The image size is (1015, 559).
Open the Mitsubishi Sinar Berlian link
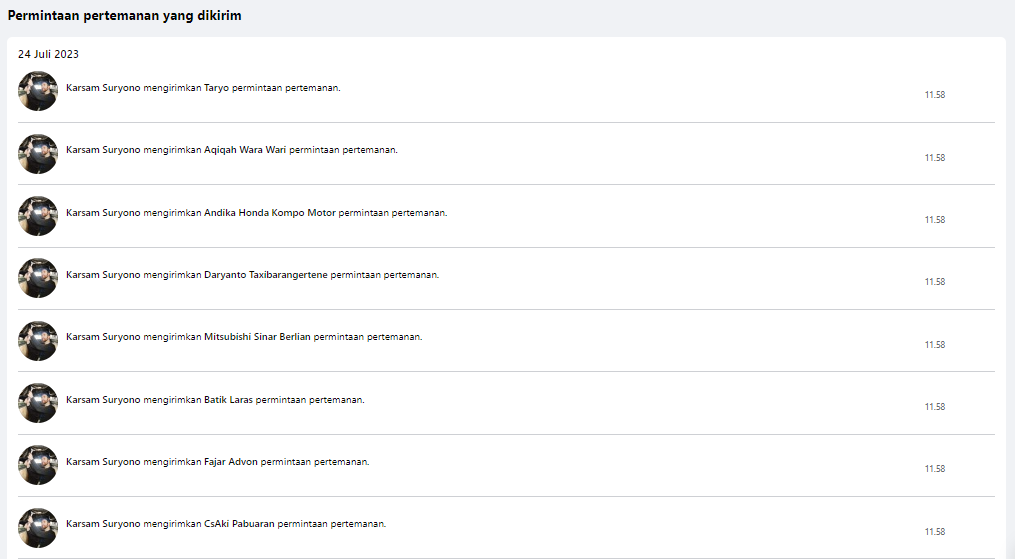[258, 337]
